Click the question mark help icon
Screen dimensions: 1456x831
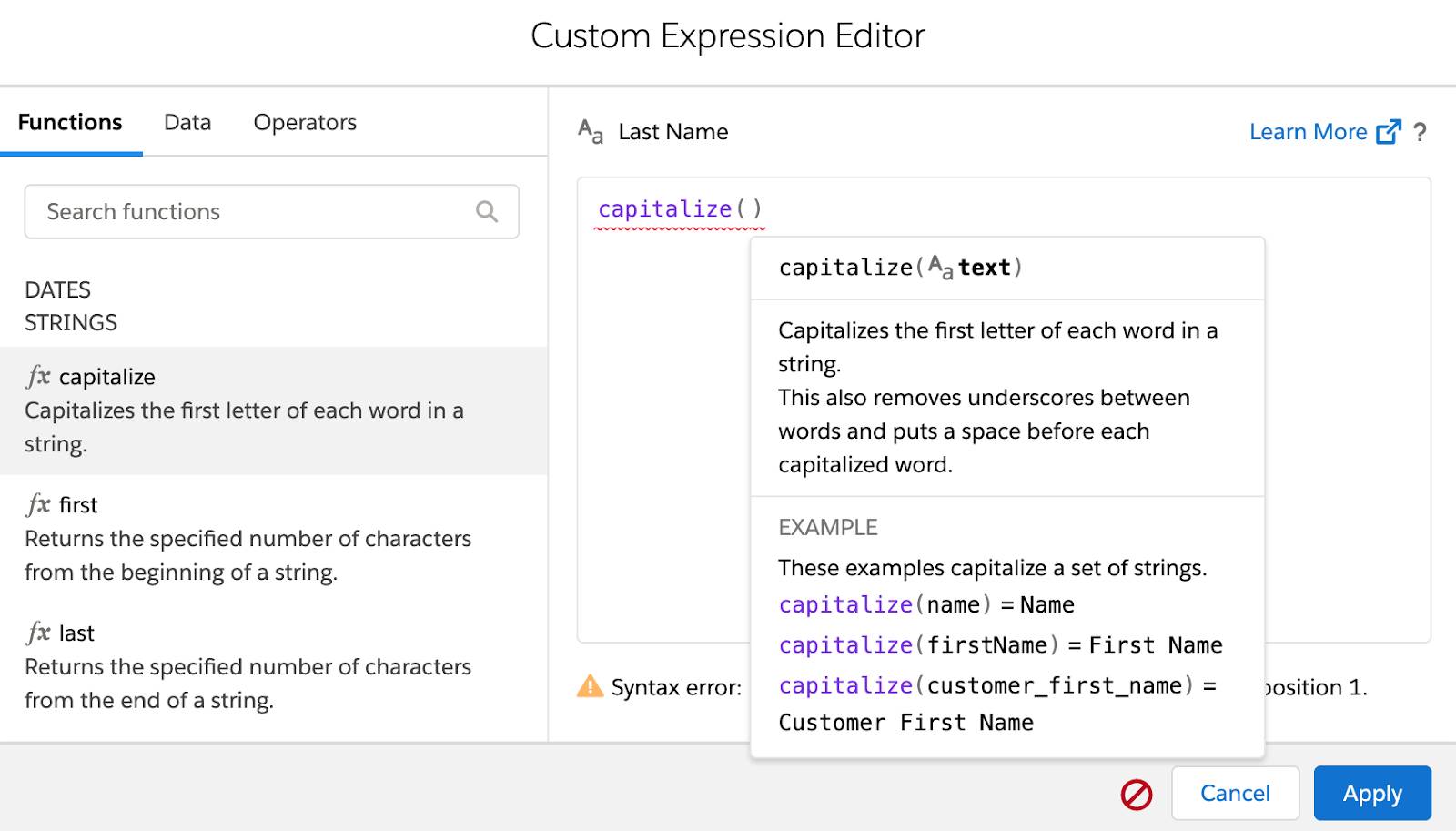tap(1420, 132)
